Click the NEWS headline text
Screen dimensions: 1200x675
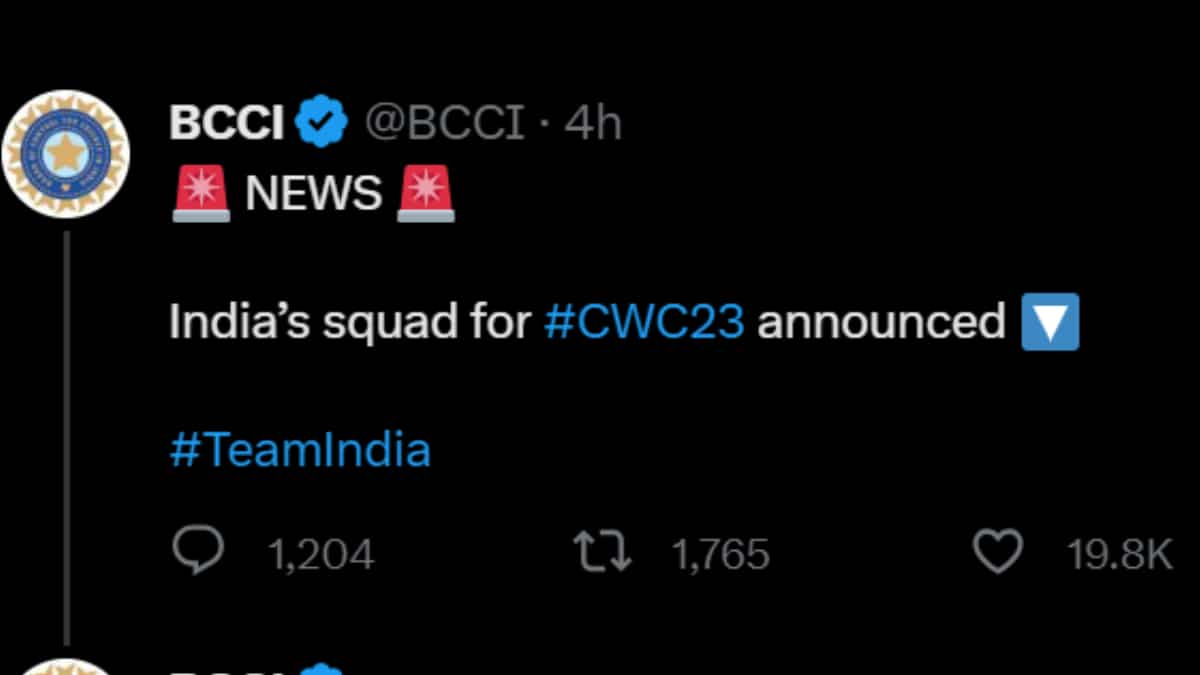(313, 193)
